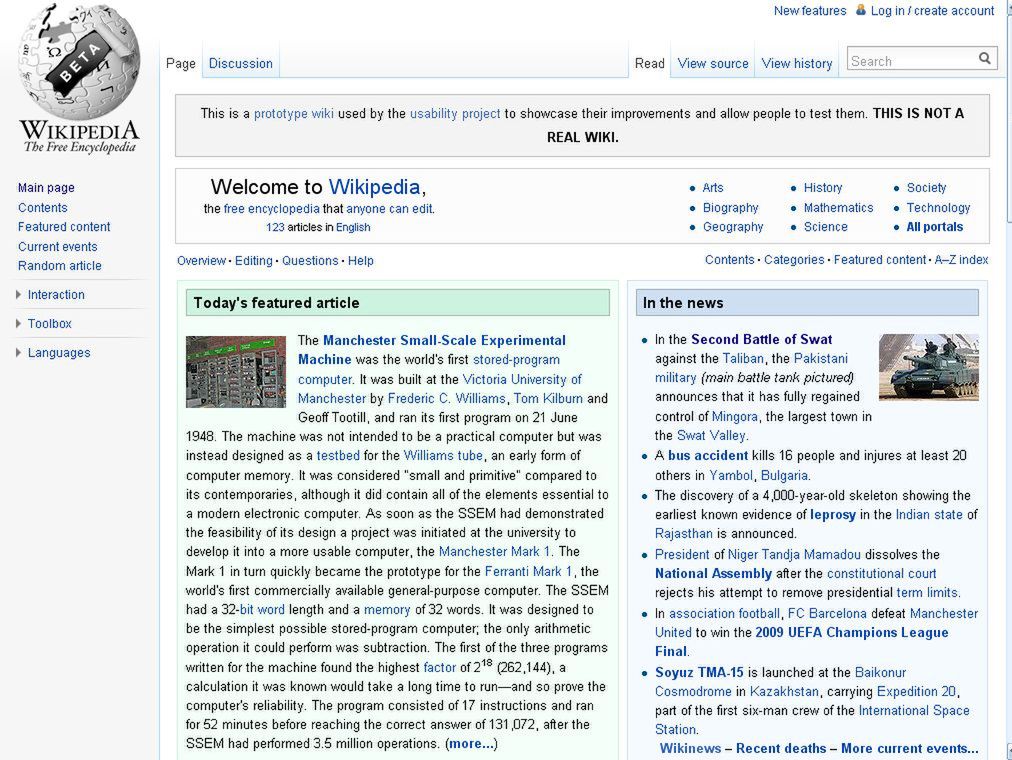Open the Soyuz TMA-15 link
The height and width of the screenshot is (760, 1012).
[699, 672]
